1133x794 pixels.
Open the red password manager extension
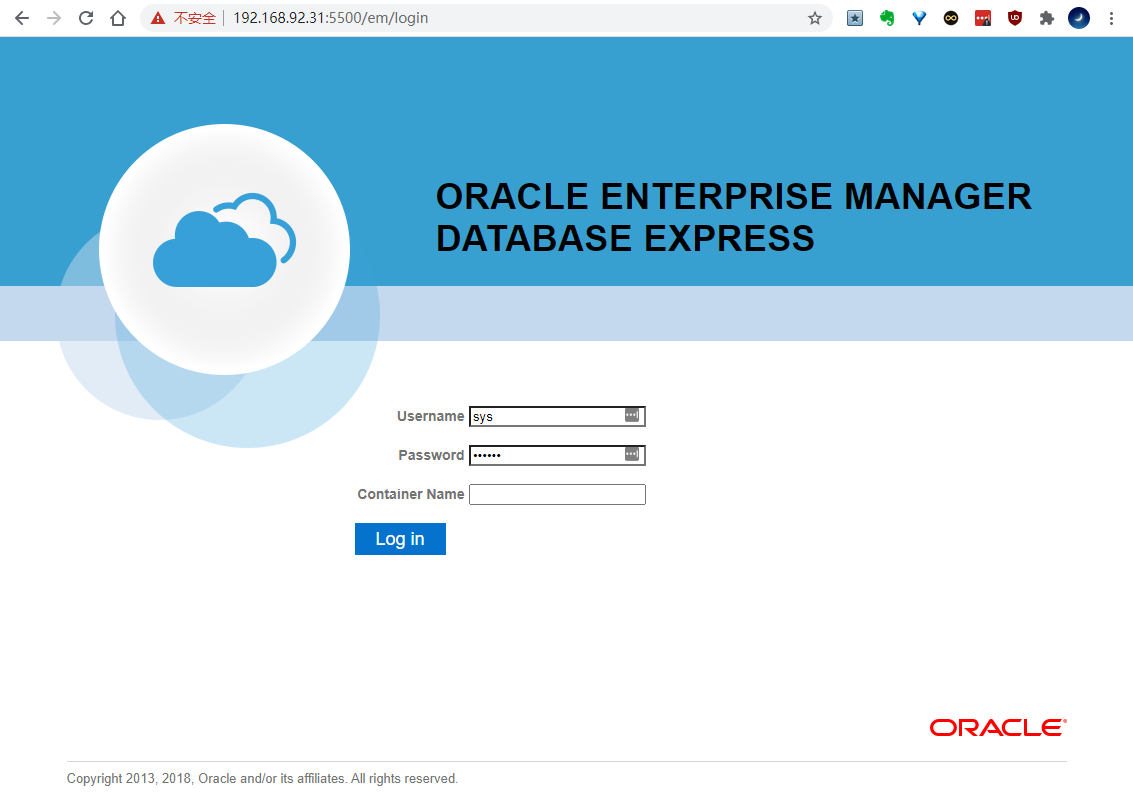coord(983,18)
